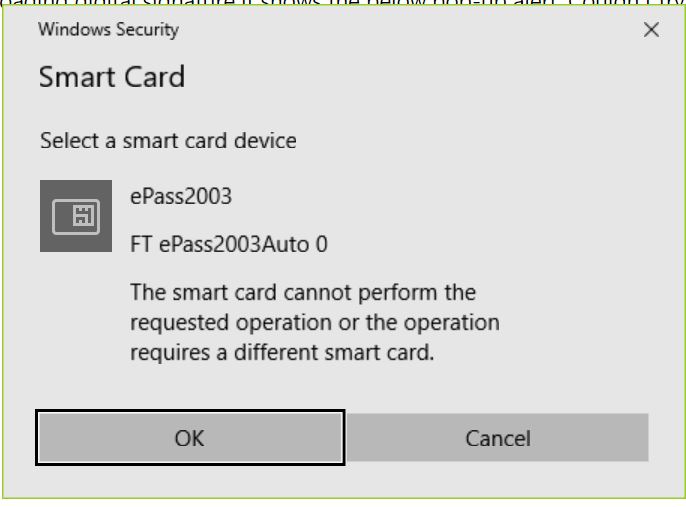686x507 pixels.
Task: Click the '0' at the end of the reader name
Action: (x=322, y=244)
